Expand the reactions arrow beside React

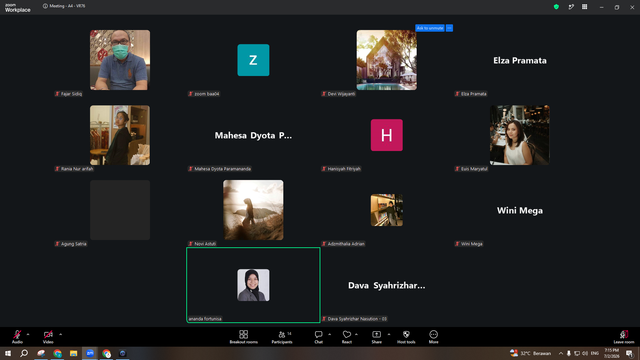pos(356,334)
